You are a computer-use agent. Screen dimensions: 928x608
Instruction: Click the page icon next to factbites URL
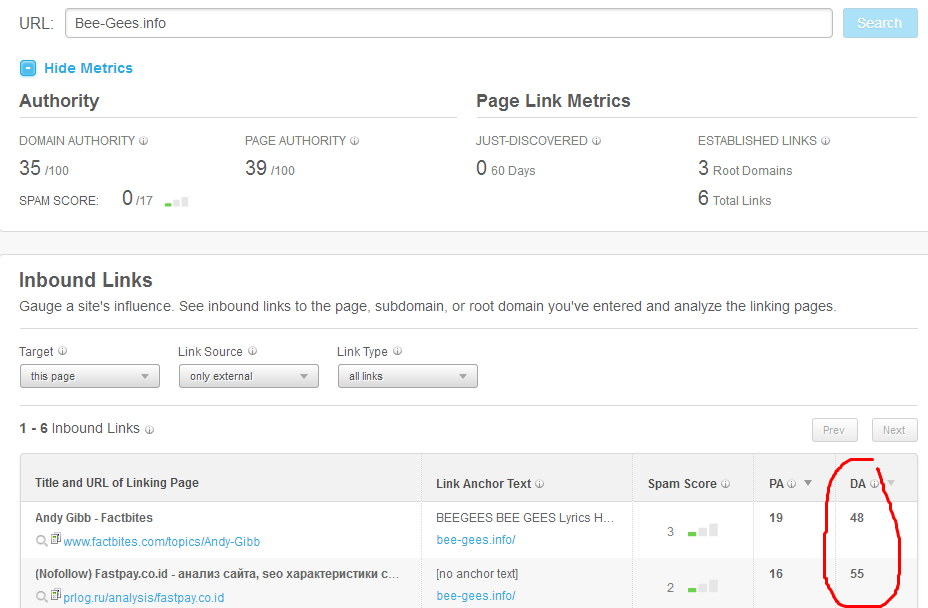56,539
